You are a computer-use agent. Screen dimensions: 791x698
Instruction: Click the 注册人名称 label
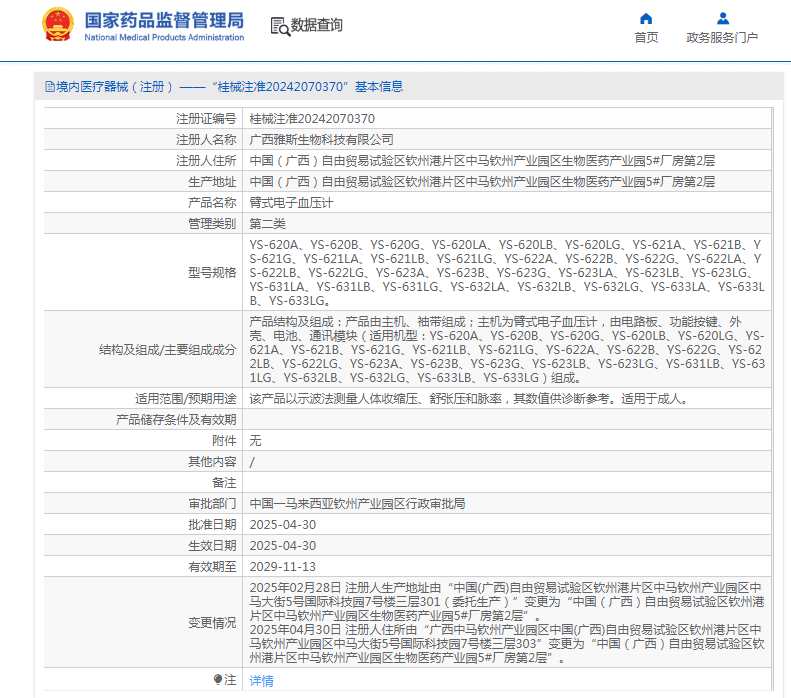pos(206,140)
